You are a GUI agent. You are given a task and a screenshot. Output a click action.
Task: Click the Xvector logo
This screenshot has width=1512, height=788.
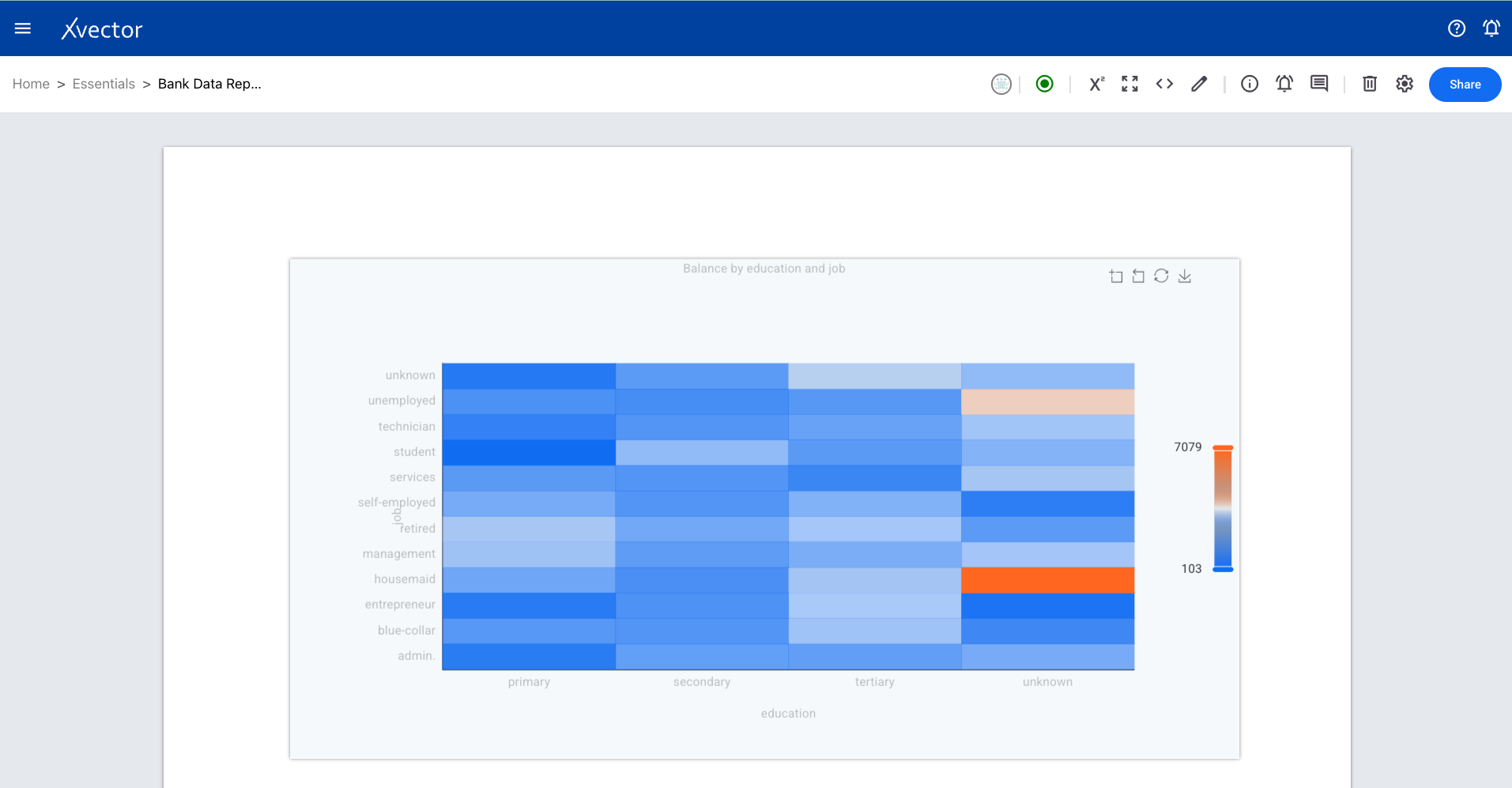102,29
